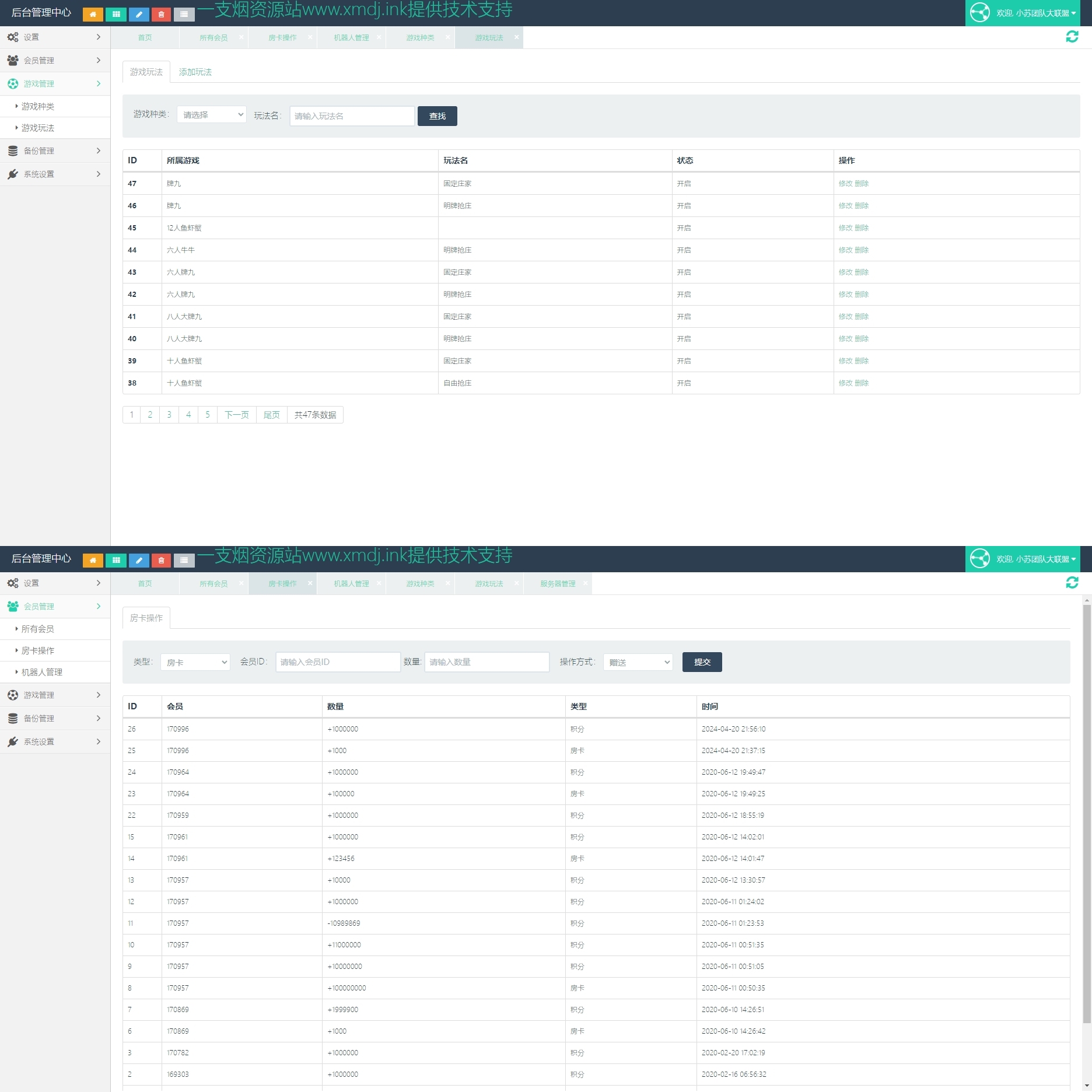Focus the 请输入会员ID input field
The image size is (1092, 1092).
pyautogui.click(x=338, y=662)
